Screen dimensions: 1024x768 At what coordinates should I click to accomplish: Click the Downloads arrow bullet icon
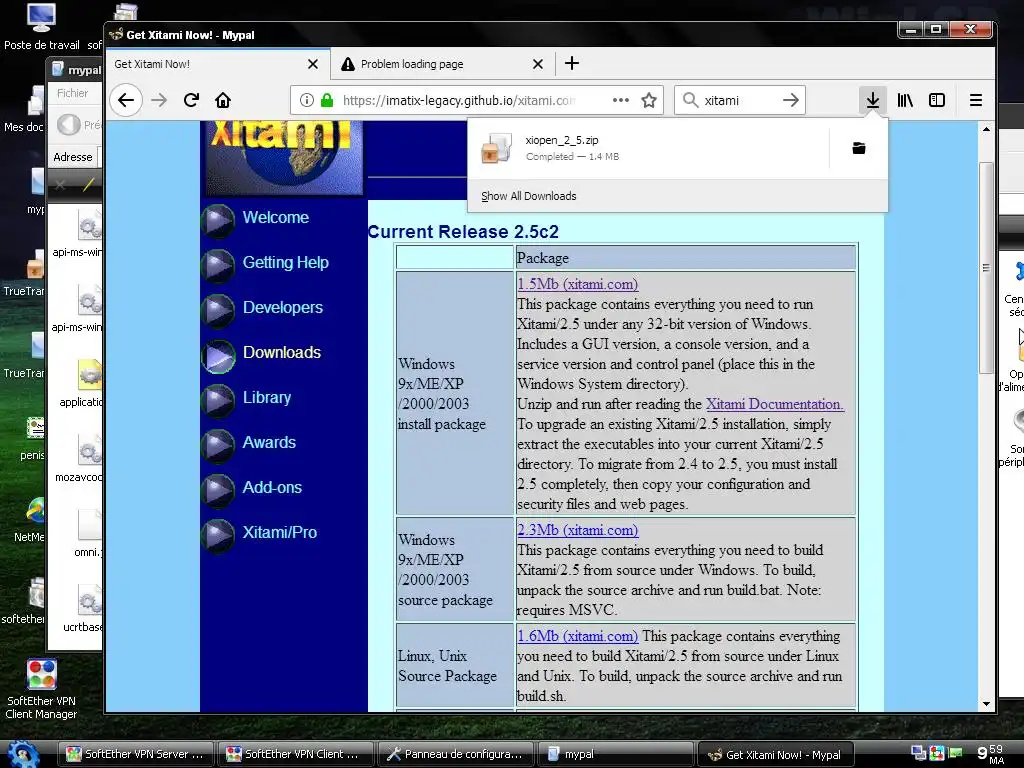point(218,357)
